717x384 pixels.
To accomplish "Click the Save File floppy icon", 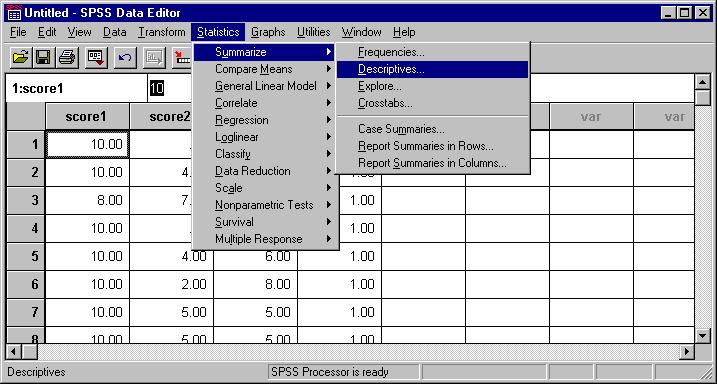I will coord(43,58).
